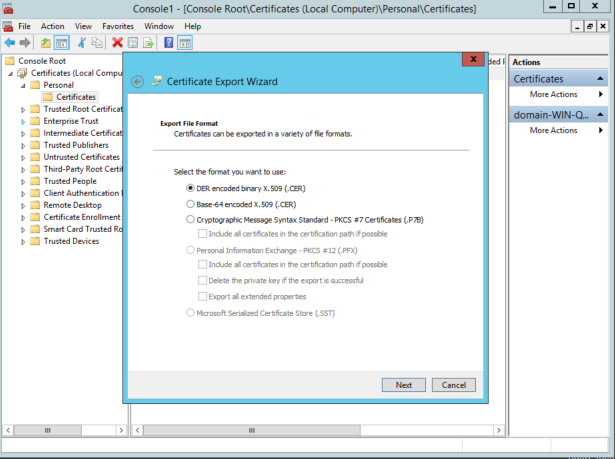Expand the Enterprise Trust tree node
615x459 pixels.
pyautogui.click(x=23, y=122)
